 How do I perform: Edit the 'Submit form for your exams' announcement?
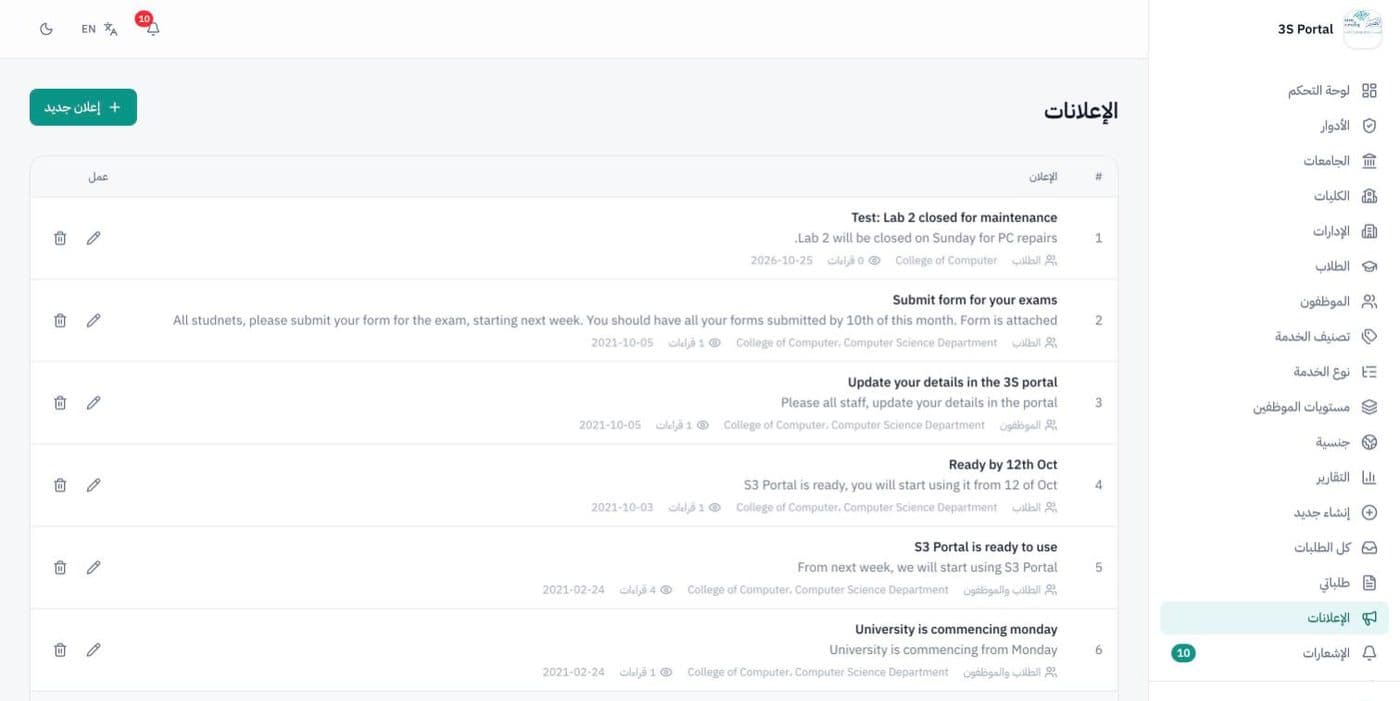[93, 320]
